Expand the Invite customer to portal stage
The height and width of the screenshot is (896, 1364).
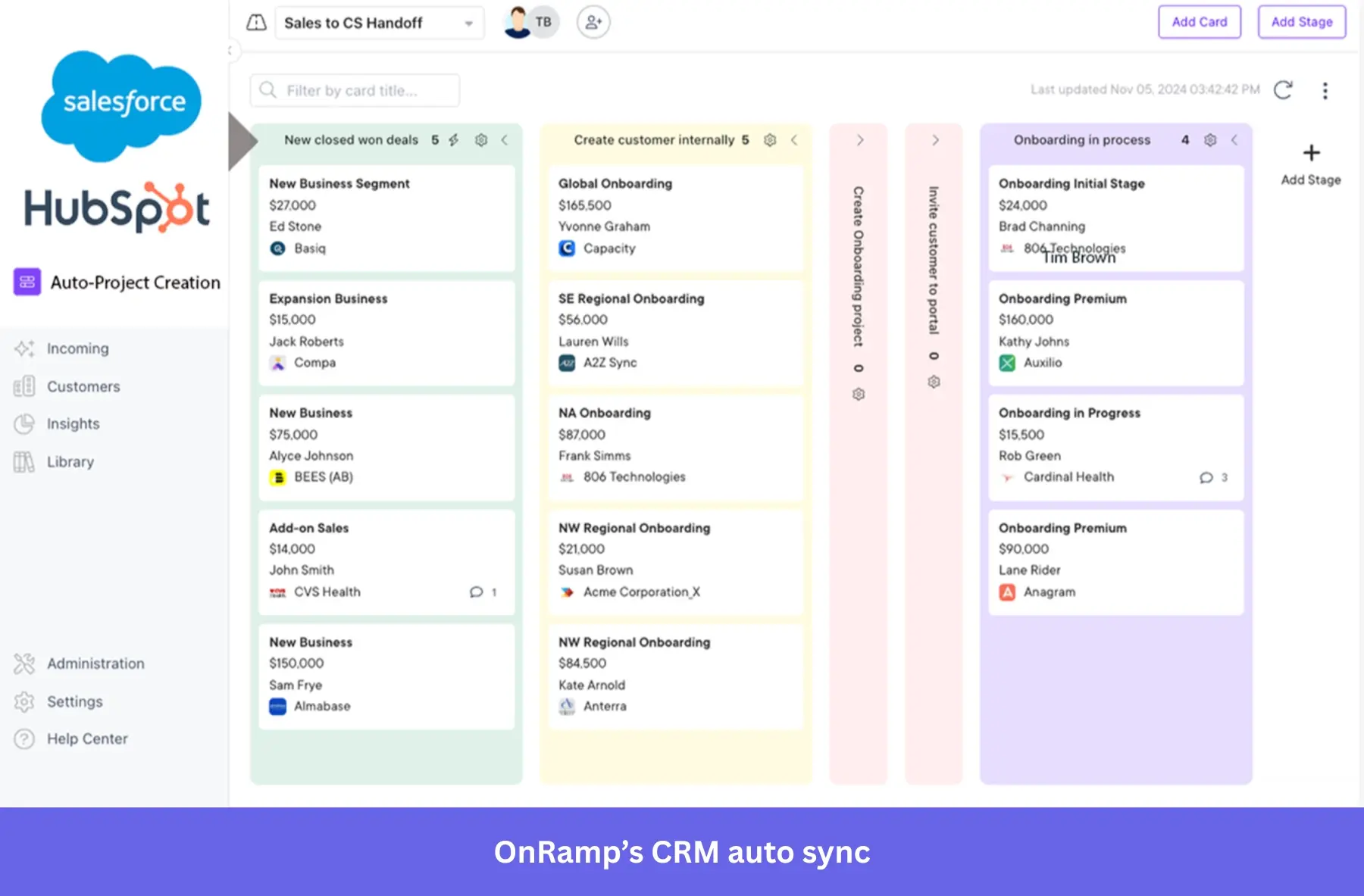click(x=935, y=140)
